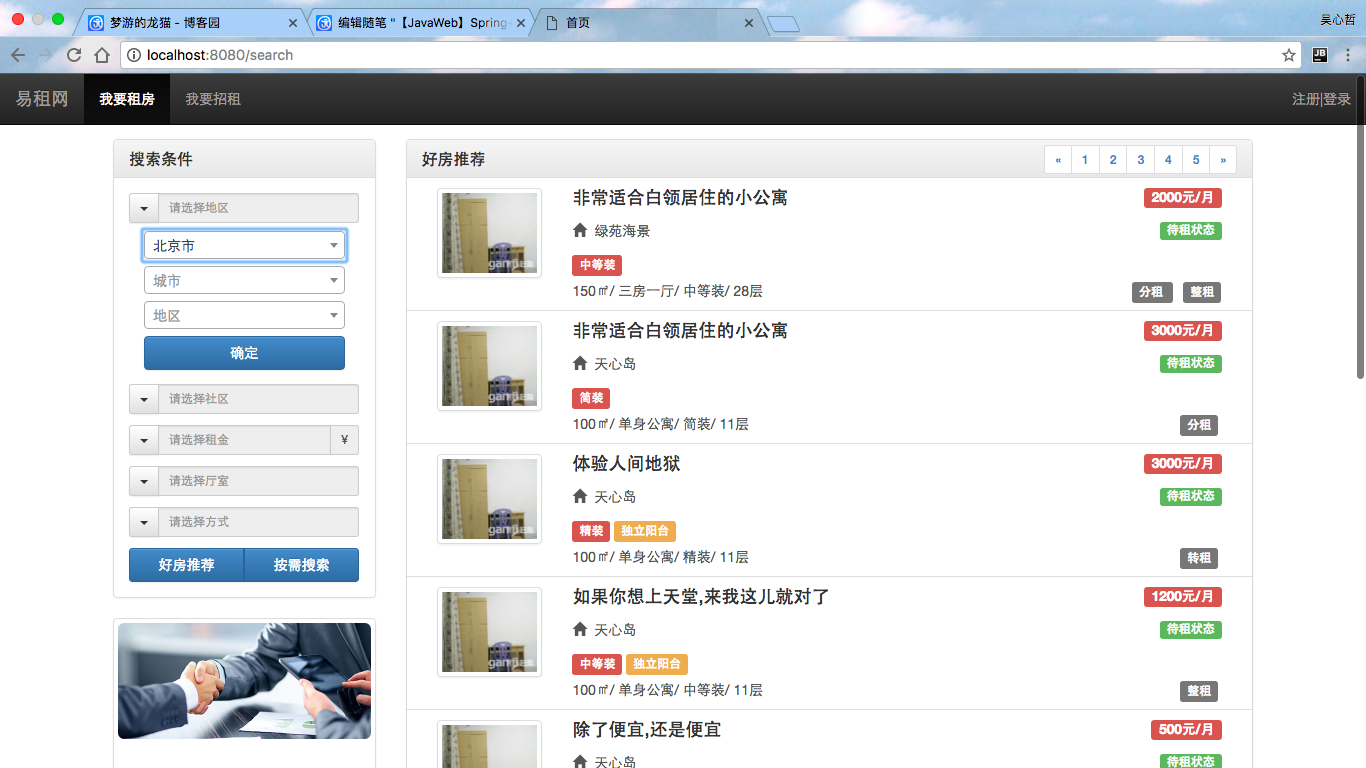The height and width of the screenshot is (768, 1366).
Task: Click the site info icon in the address bar
Action: pyautogui.click(x=134, y=55)
